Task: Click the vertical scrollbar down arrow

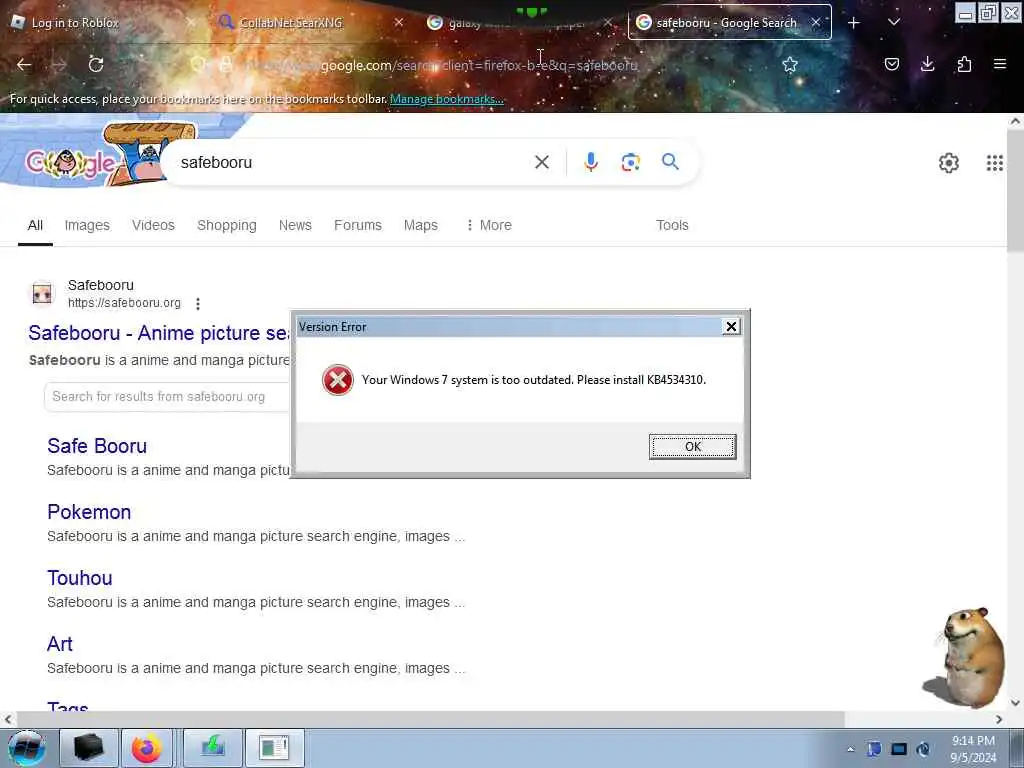Action: point(1015,703)
